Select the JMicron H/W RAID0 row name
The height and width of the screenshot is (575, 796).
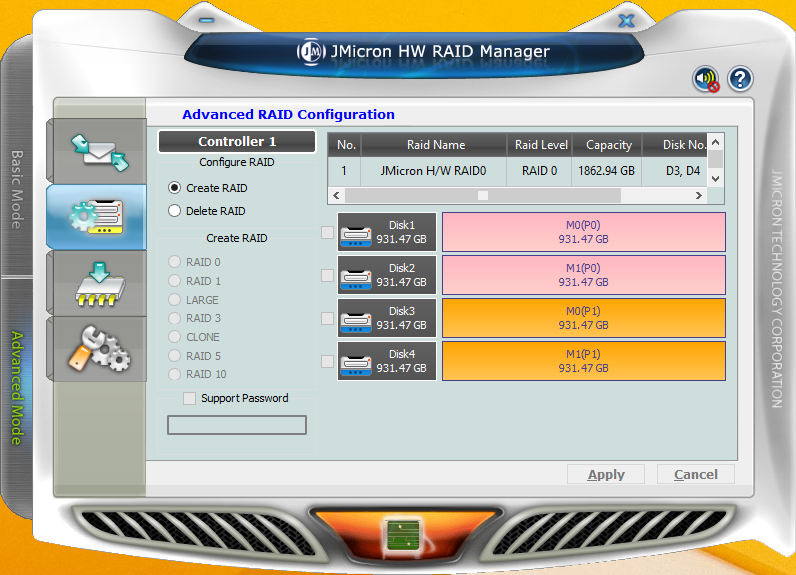click(x=434, y=171)
